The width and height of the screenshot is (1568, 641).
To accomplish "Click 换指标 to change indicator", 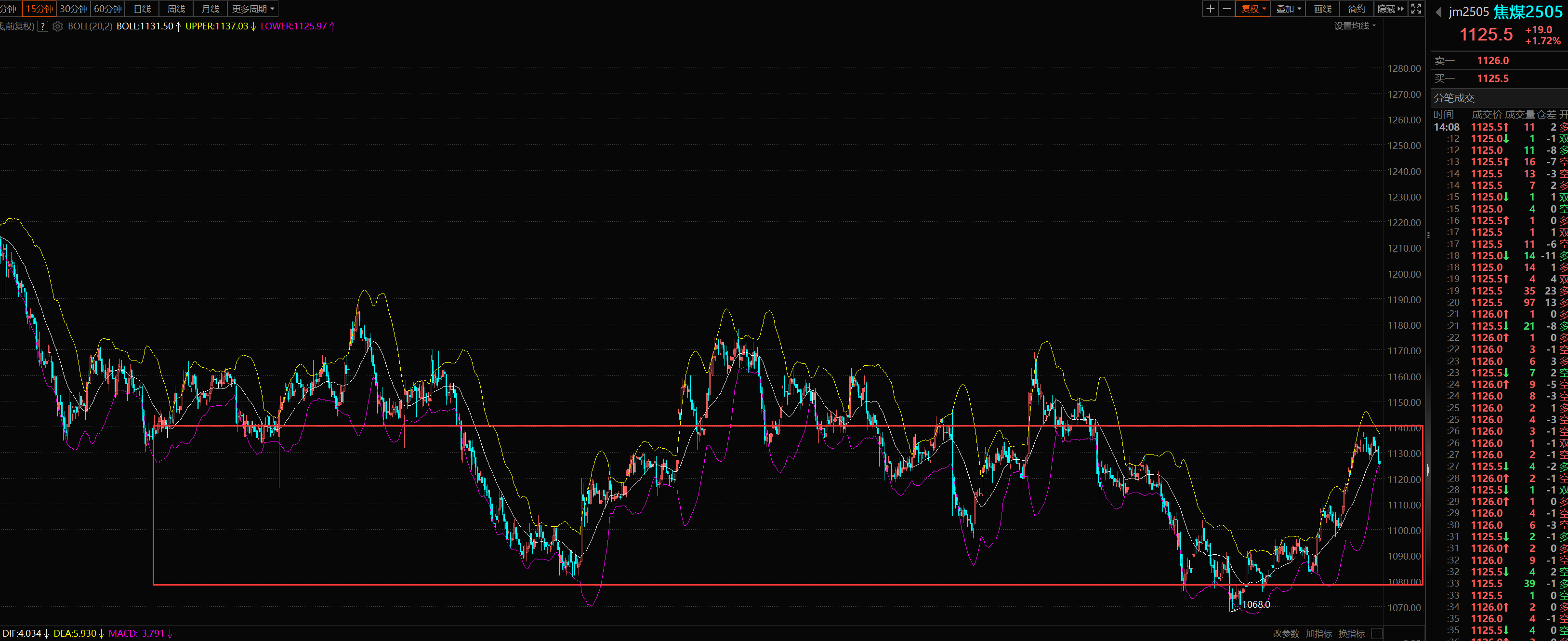I will pyautogui.click(x=1351, y=634).
